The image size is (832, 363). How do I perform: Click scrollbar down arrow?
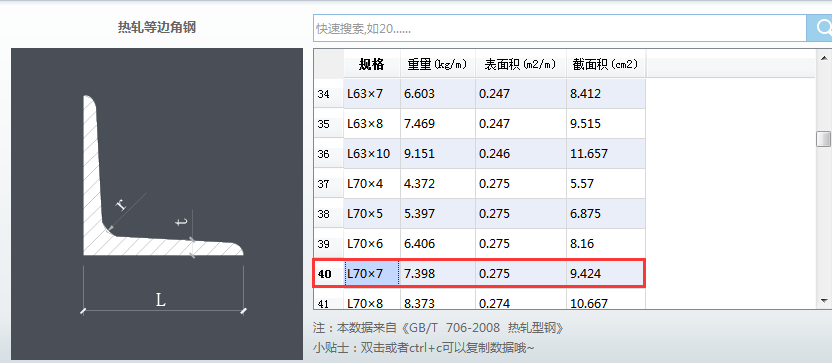tap(824, 300)
